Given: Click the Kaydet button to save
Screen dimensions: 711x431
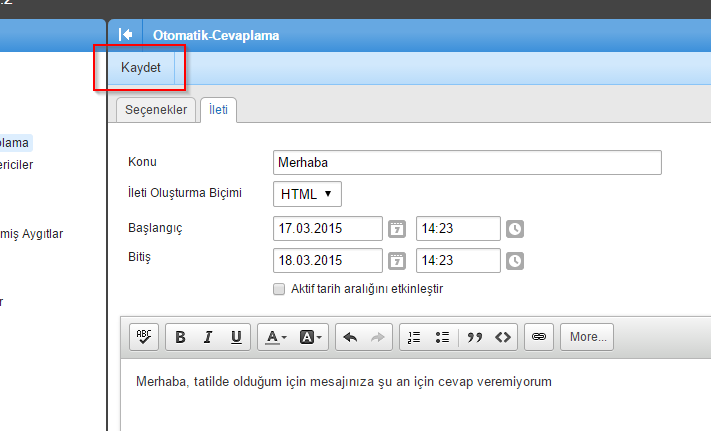Looking at the screenshot, I should pos(140,68).
